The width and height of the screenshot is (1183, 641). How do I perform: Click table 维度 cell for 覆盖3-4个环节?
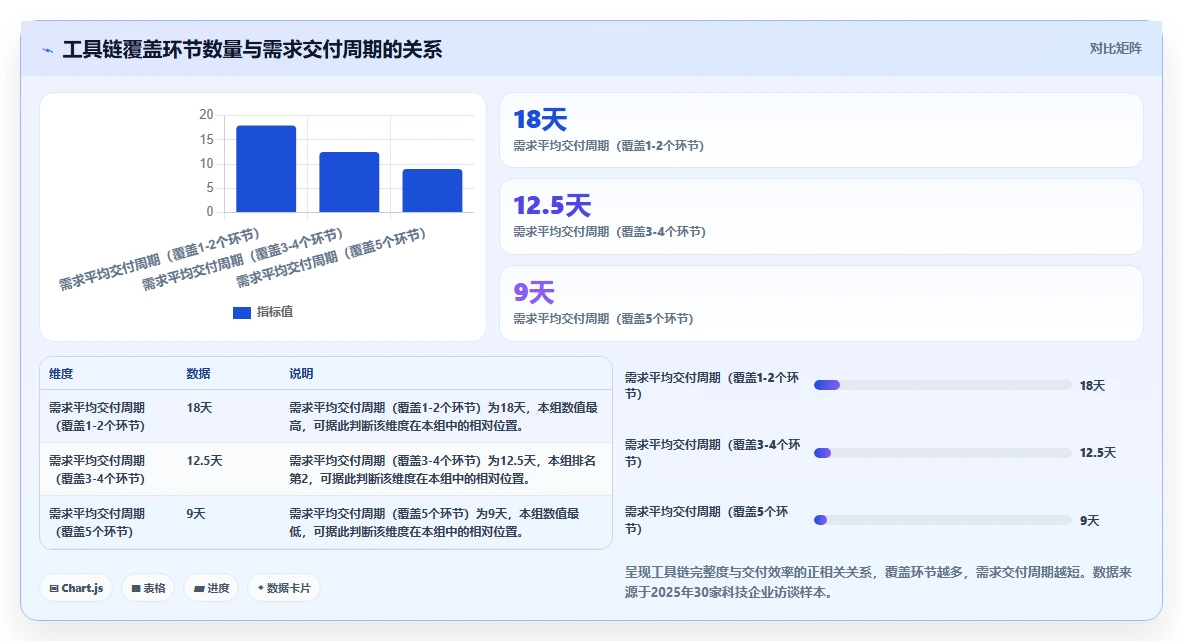tap(97, 469)
